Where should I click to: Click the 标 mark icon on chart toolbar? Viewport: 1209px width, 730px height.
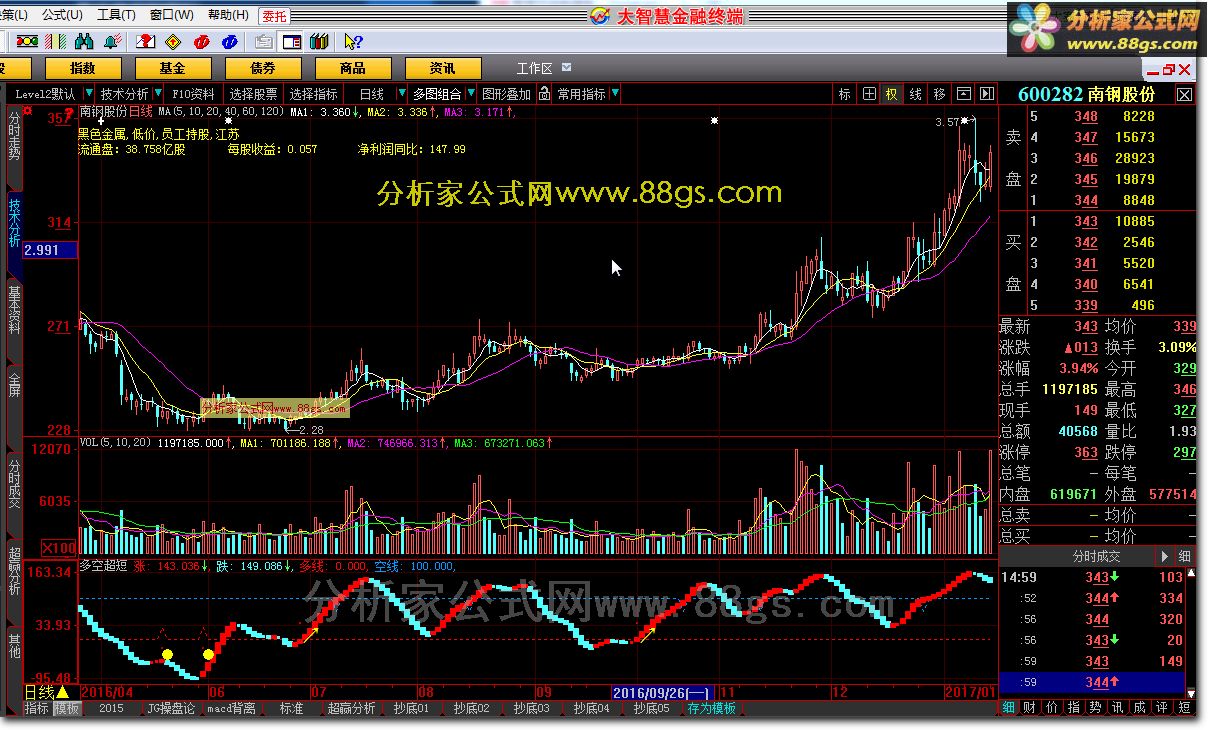(845, 94)
